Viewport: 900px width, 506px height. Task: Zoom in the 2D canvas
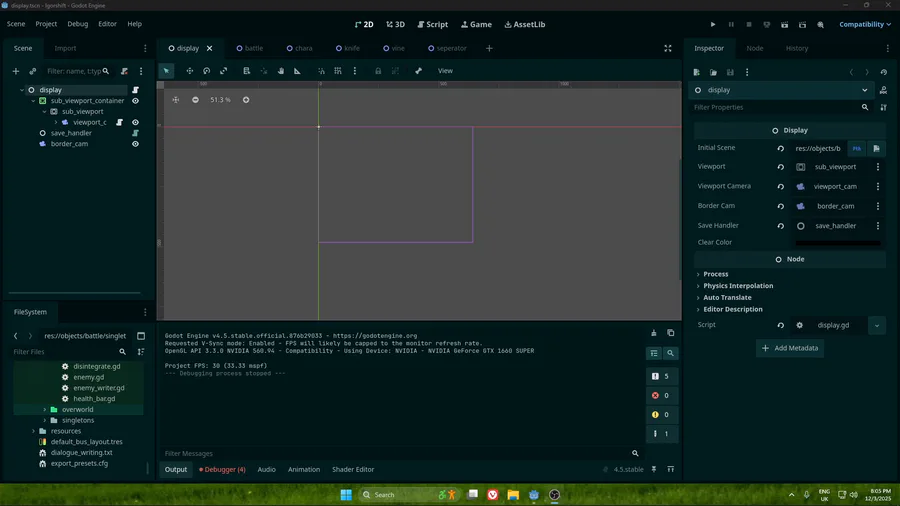(x=246, y=100)
